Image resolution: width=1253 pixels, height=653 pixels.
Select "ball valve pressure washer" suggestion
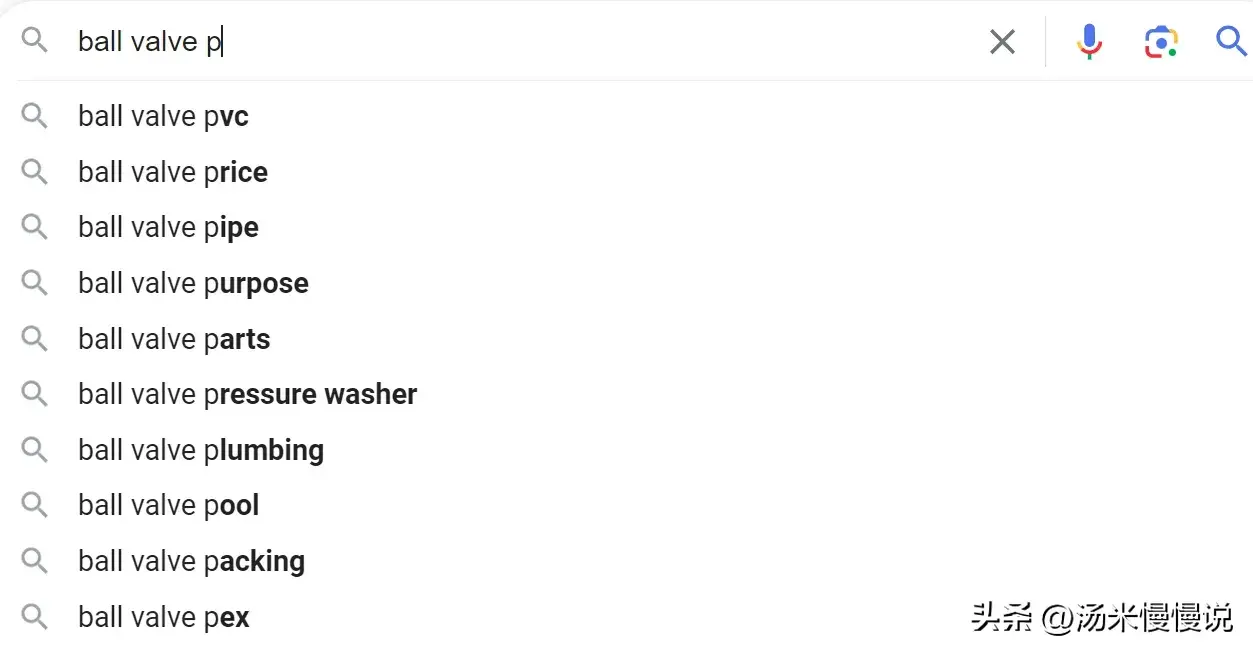(x=247, y=394)
